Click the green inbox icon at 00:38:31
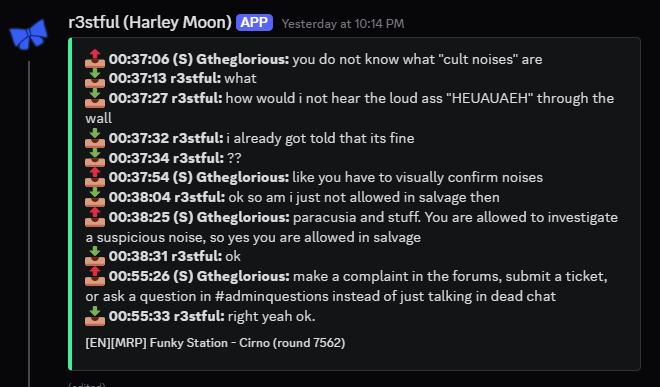Image resolution: width=660 pixels, height=387 pixels. pos(95,256)
